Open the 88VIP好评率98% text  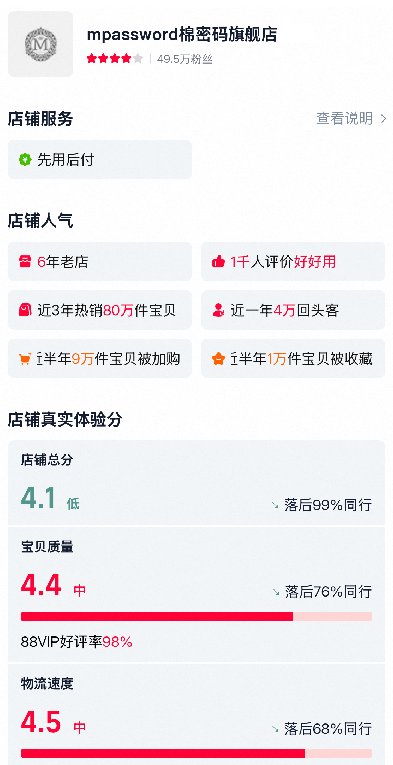(77, 642)
